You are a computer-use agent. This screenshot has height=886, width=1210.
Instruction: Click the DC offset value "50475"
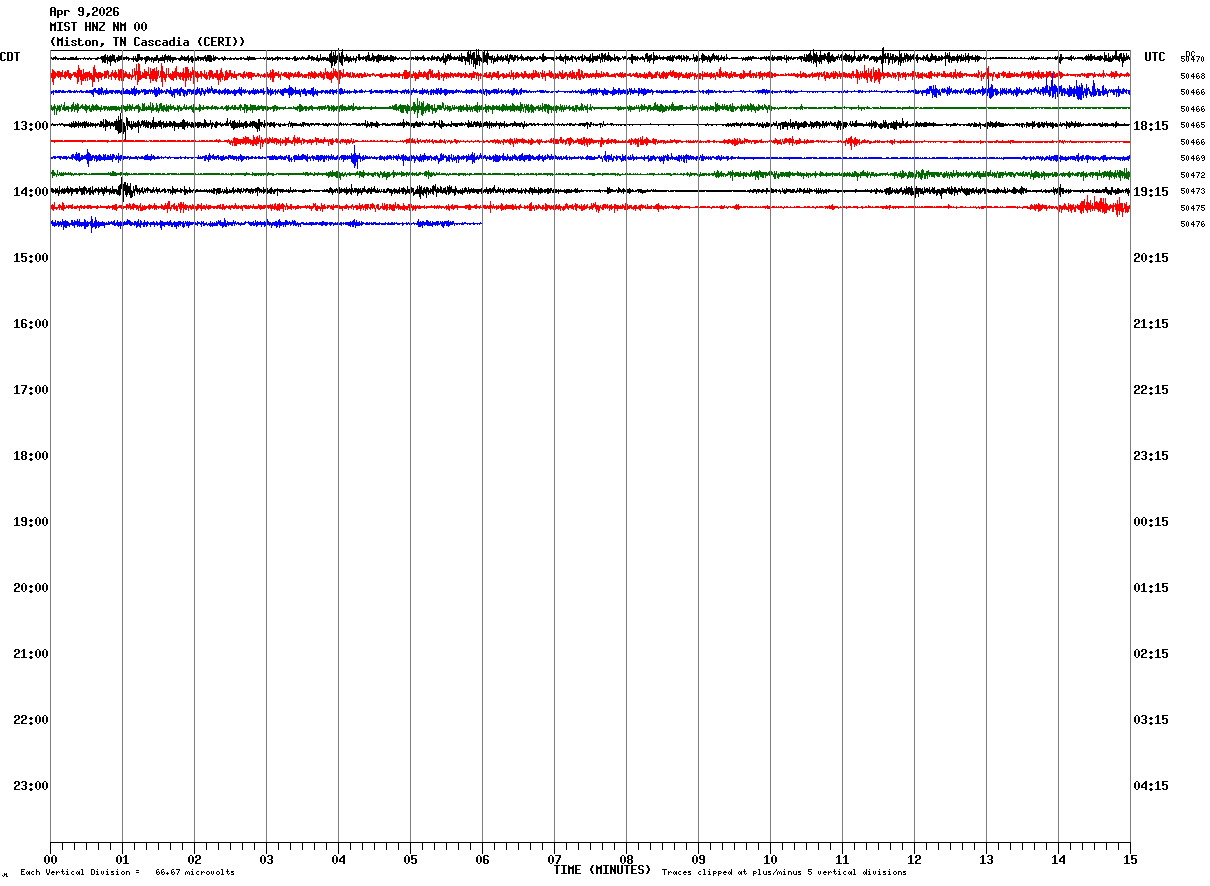click(1193, 208)
